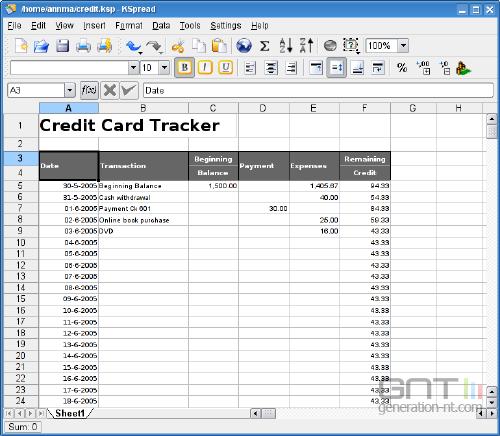Click the function f(x) button

pyautogui.click(x=89, y=90)
